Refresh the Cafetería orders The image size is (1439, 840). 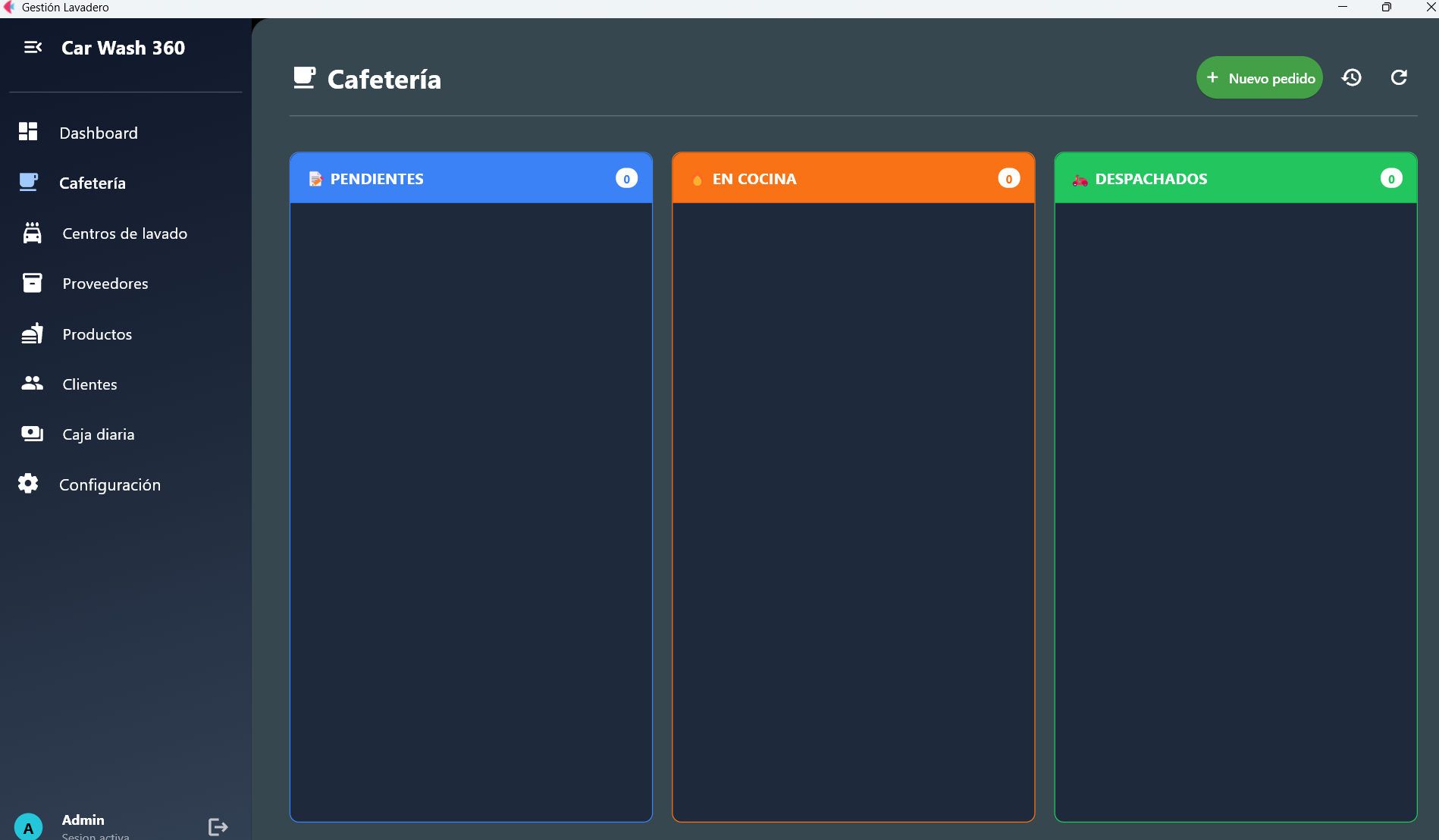pos(1399,77)
